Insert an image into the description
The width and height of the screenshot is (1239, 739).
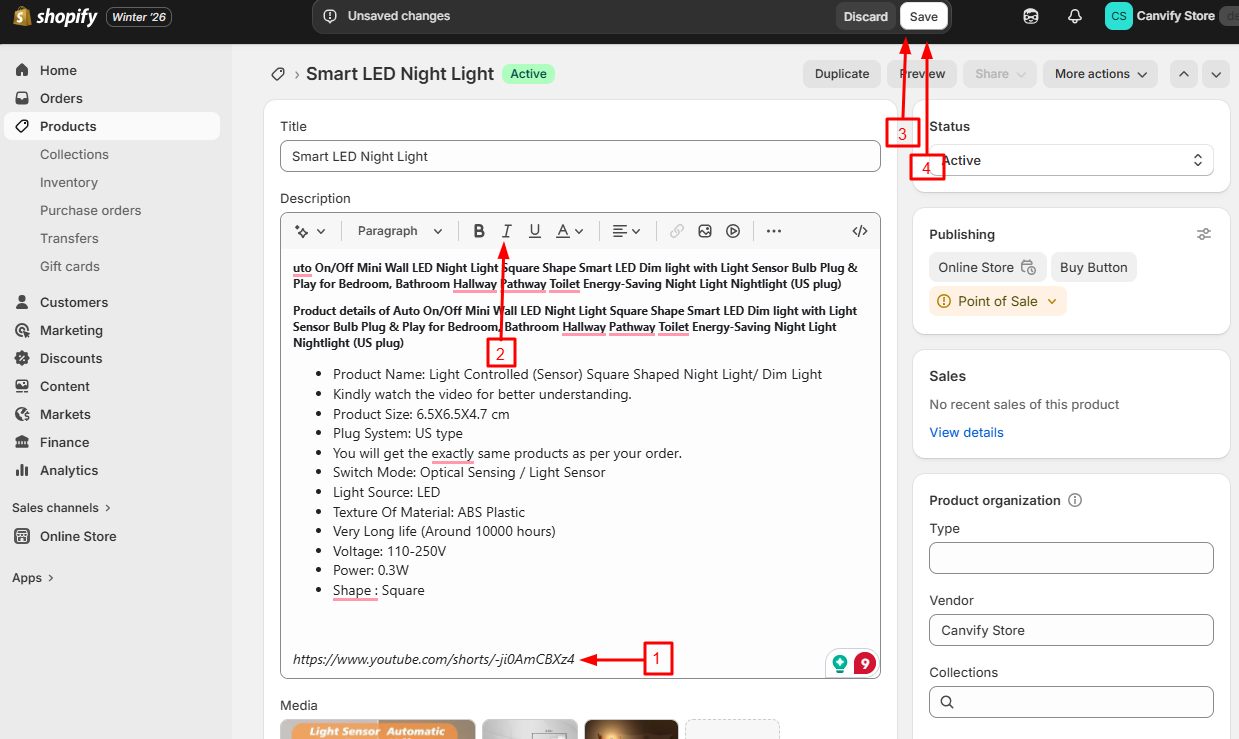click(x=705, y=231)
